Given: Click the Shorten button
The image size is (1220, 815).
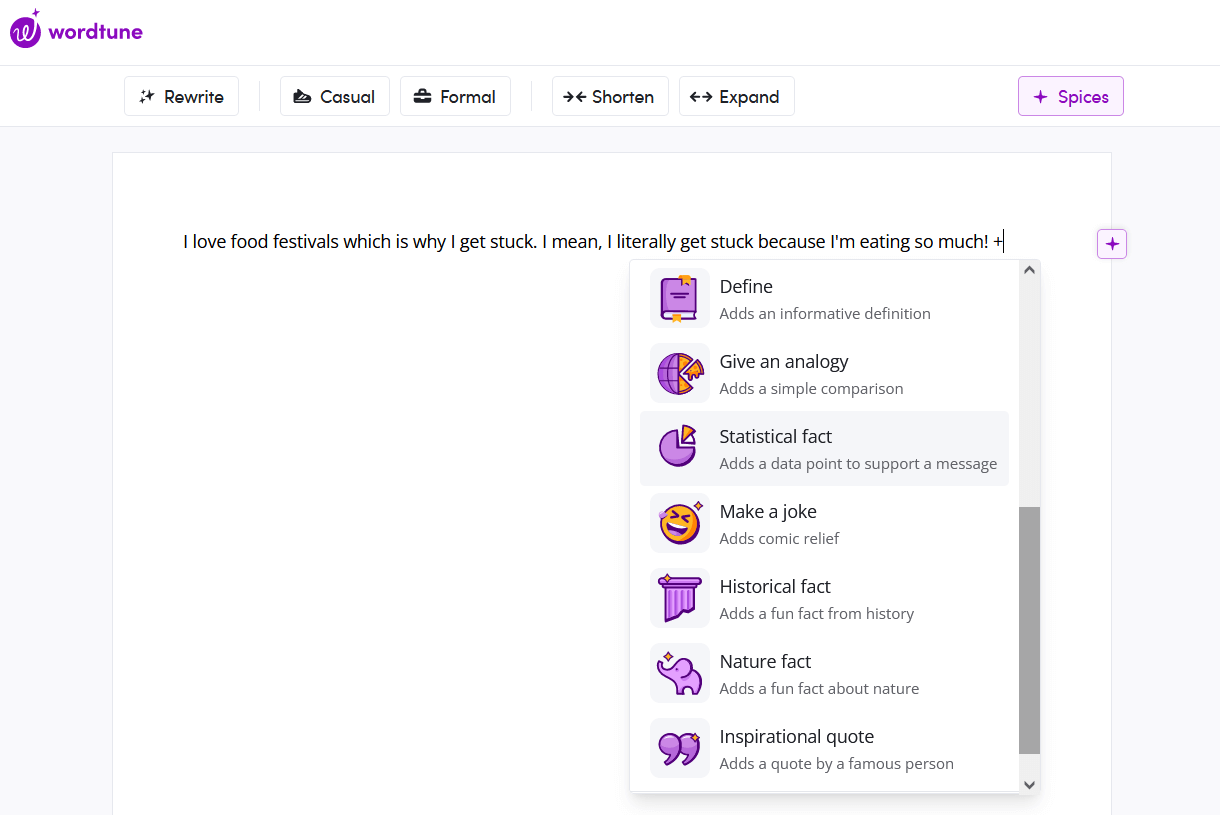Looking at the screenshot, I should click(610, 96).
